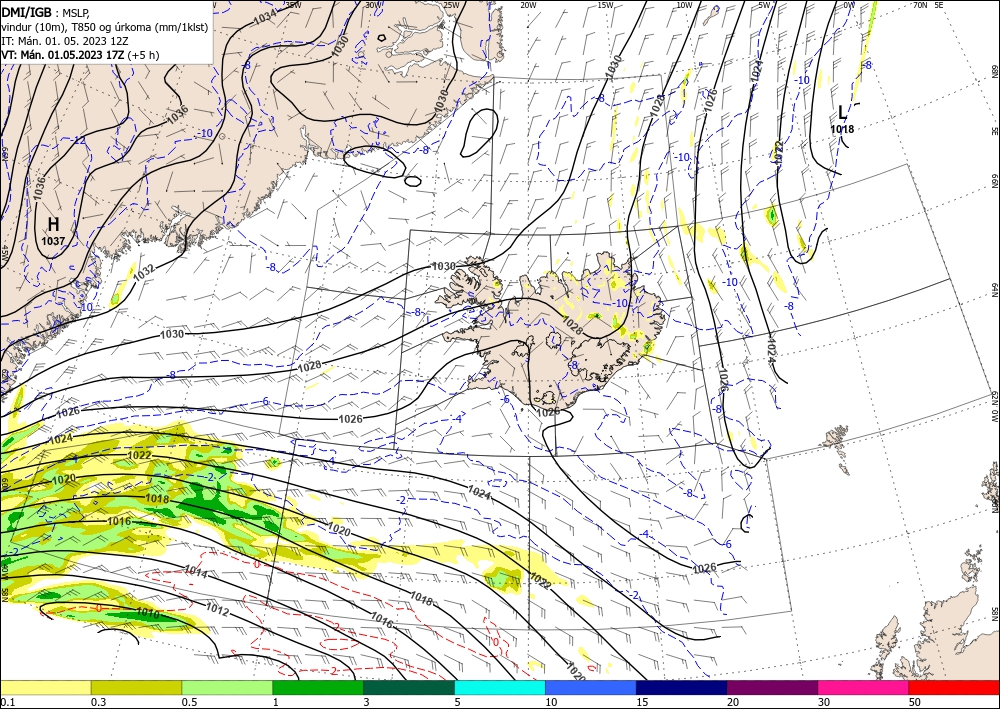Click the '-12' temperature contour label
1000x709 pixels.
tap(78, 140)
